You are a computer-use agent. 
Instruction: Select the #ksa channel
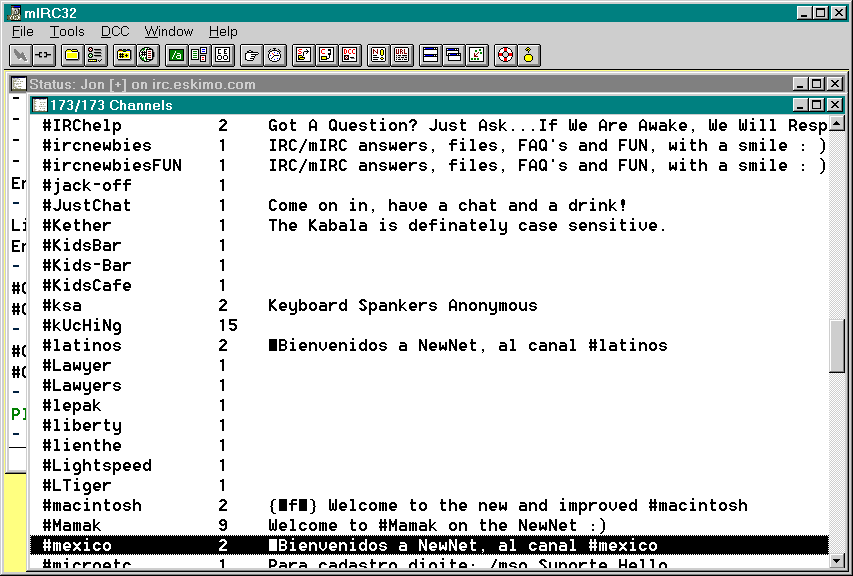pos(429,306)
